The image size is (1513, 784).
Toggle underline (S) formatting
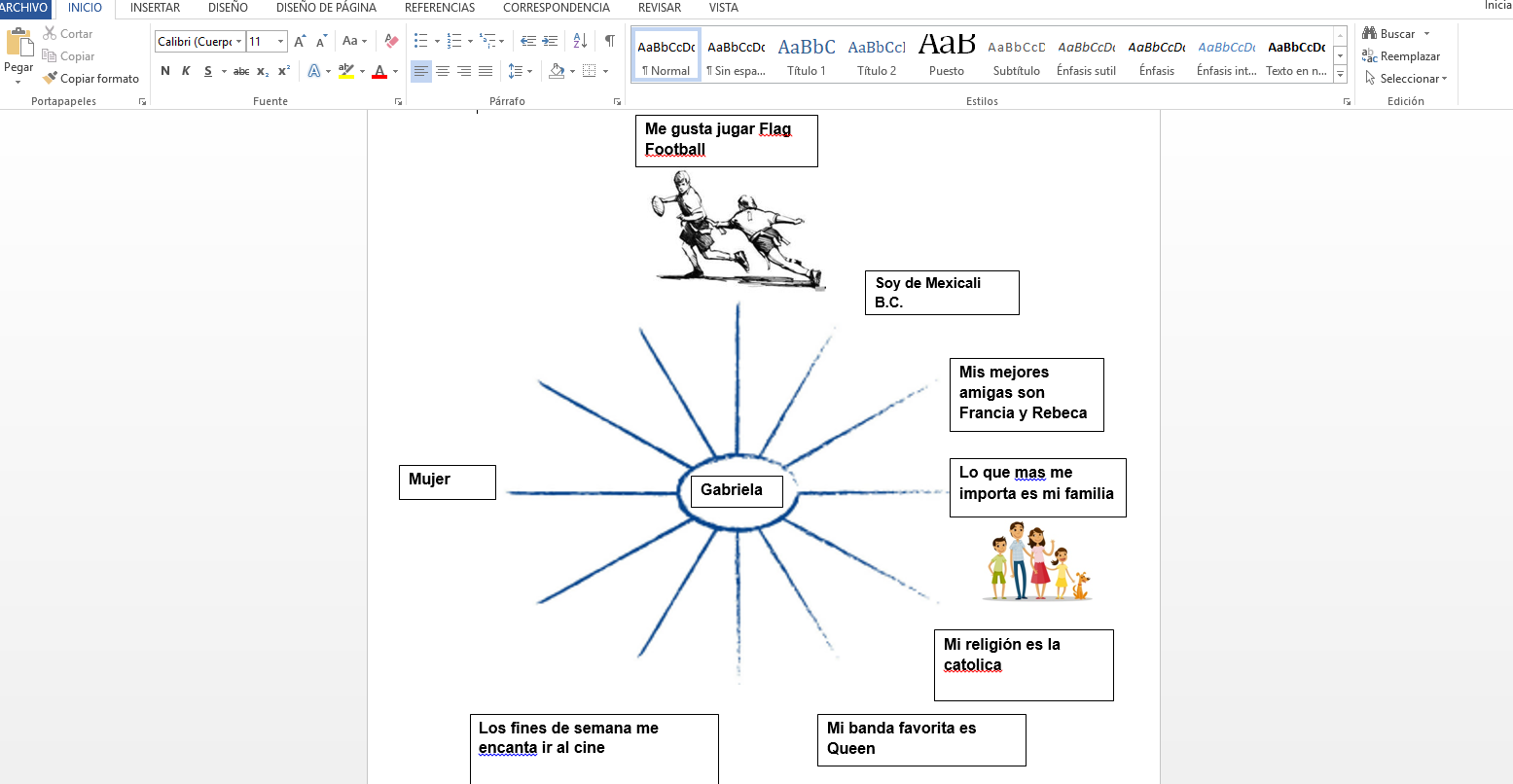208,71
